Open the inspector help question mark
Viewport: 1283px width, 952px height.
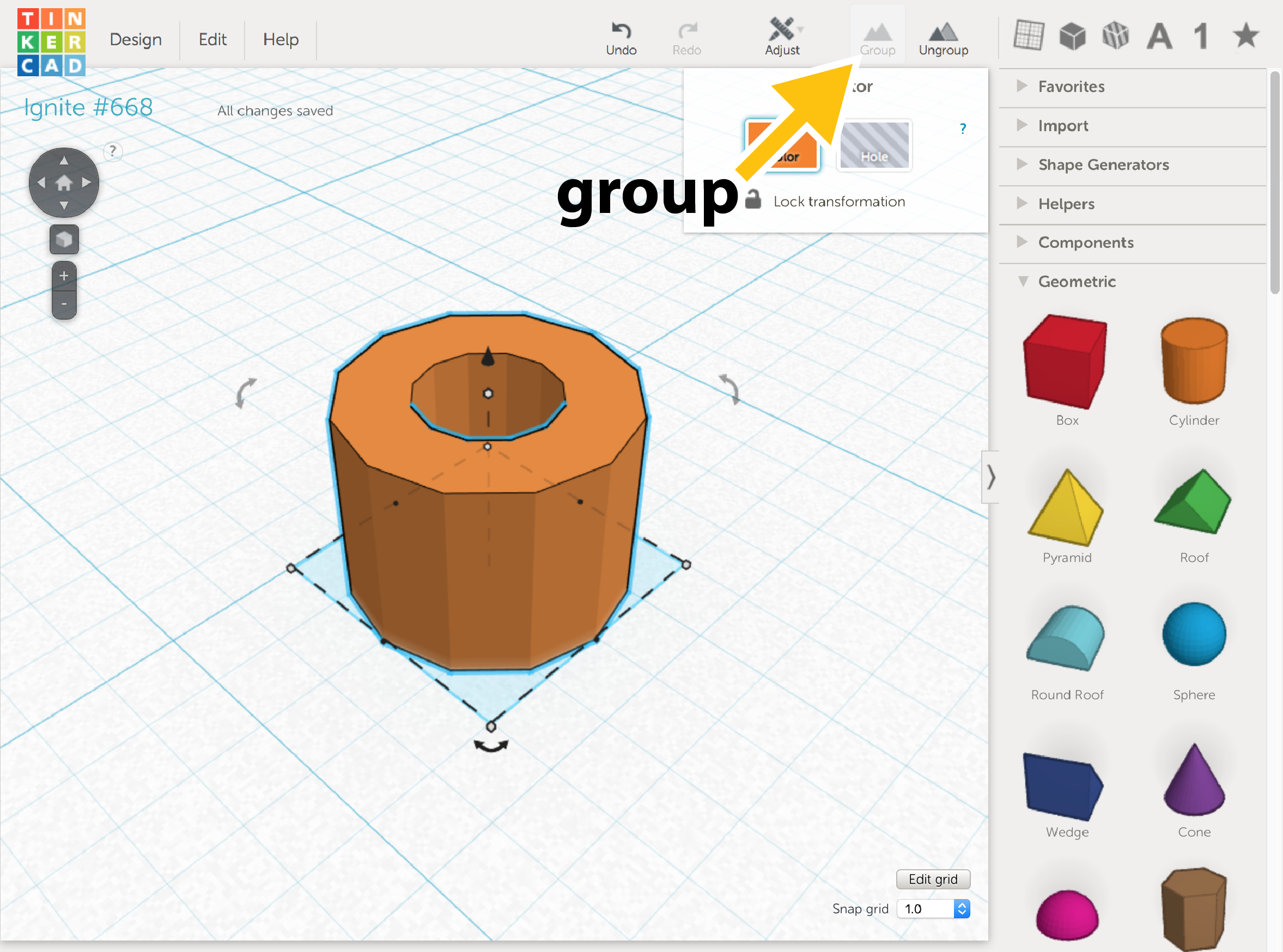[962, 129]
